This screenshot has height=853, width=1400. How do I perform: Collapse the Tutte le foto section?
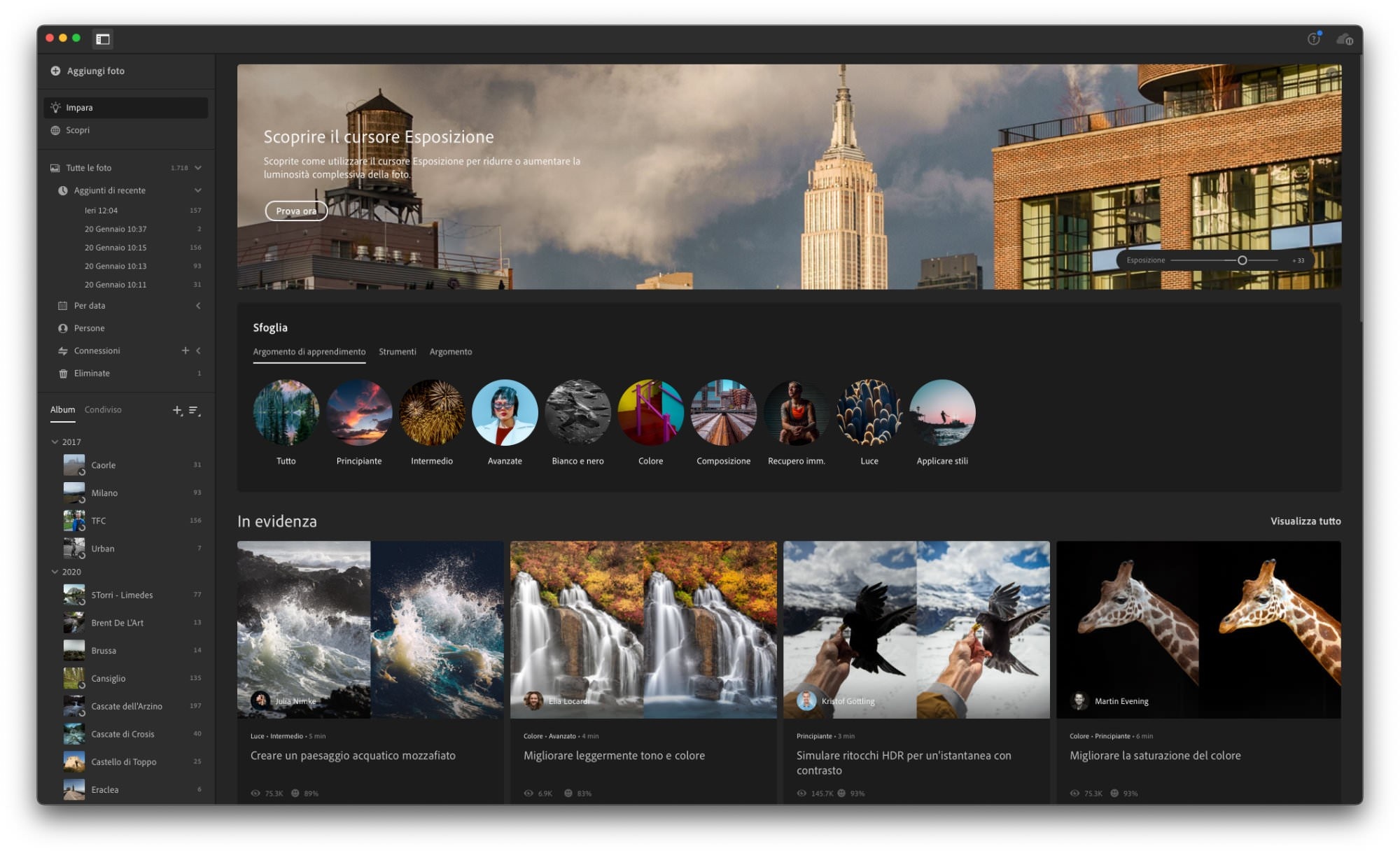(x=198, y=168)
